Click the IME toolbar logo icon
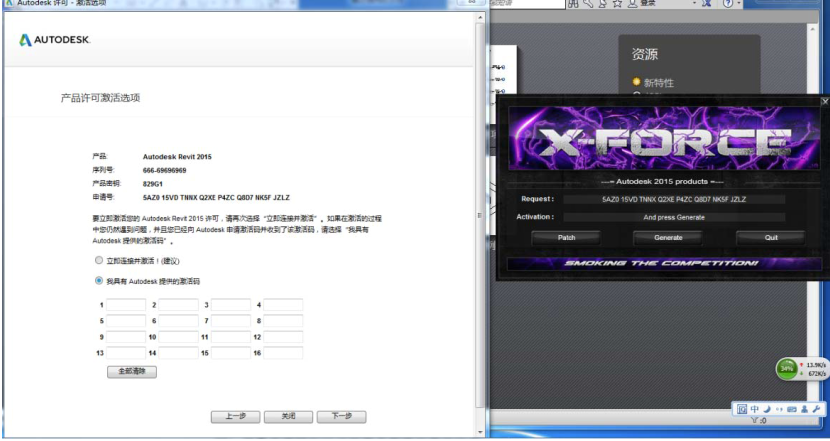Screen dimensions: 830x441 [x=742, y=409]
